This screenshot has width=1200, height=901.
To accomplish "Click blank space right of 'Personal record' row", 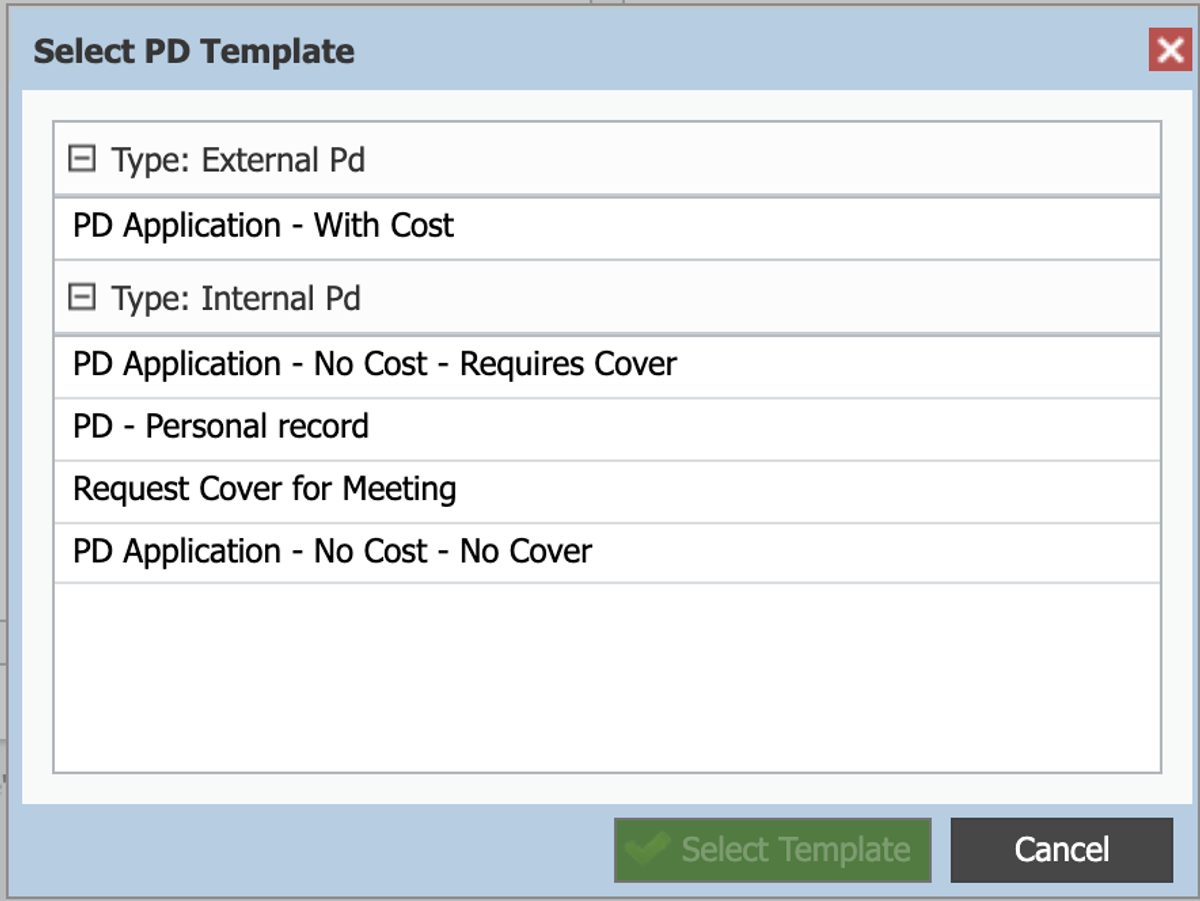I will point(760,428).
